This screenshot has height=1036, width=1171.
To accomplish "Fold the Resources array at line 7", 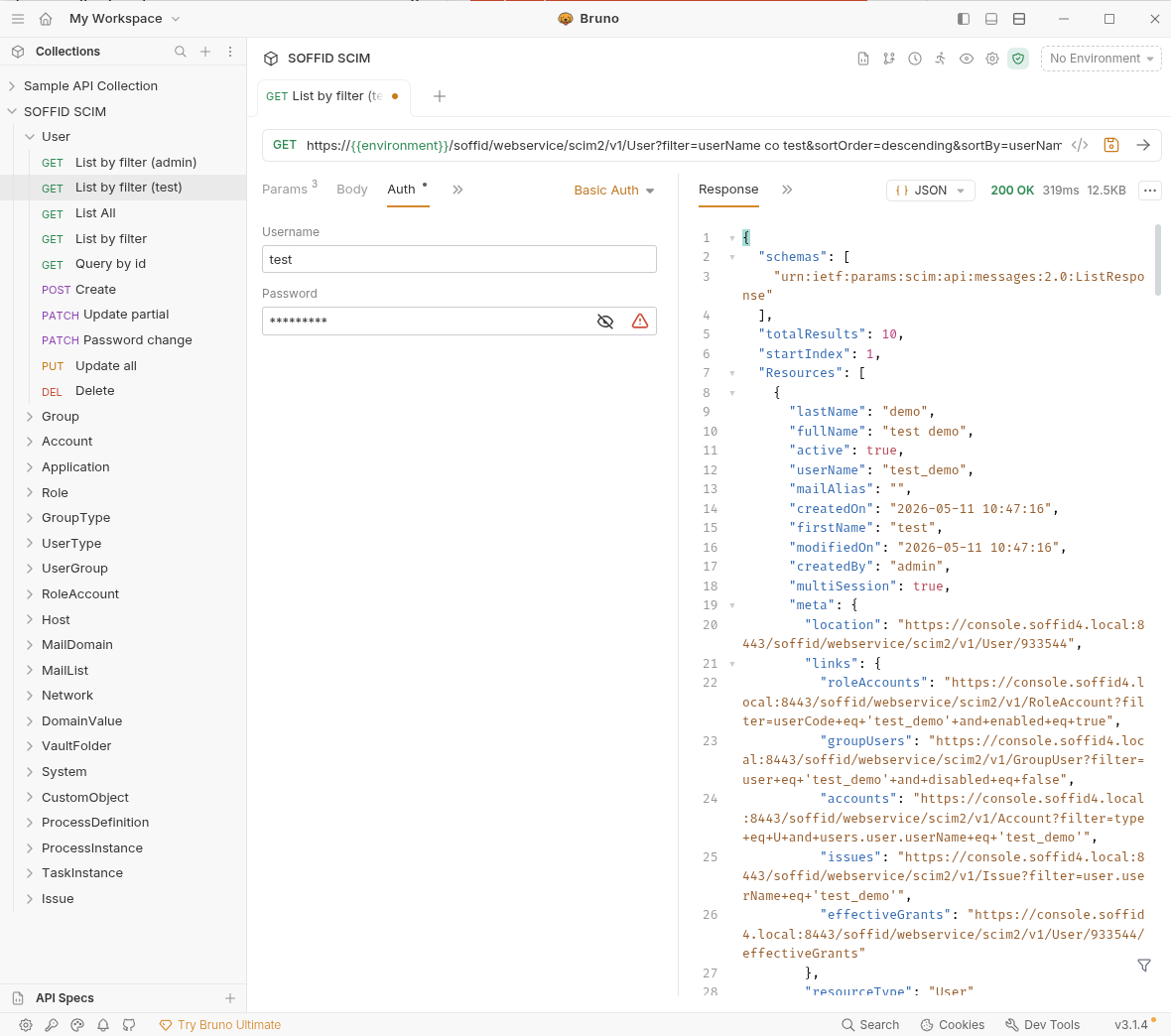I will (x=732, y=373).
